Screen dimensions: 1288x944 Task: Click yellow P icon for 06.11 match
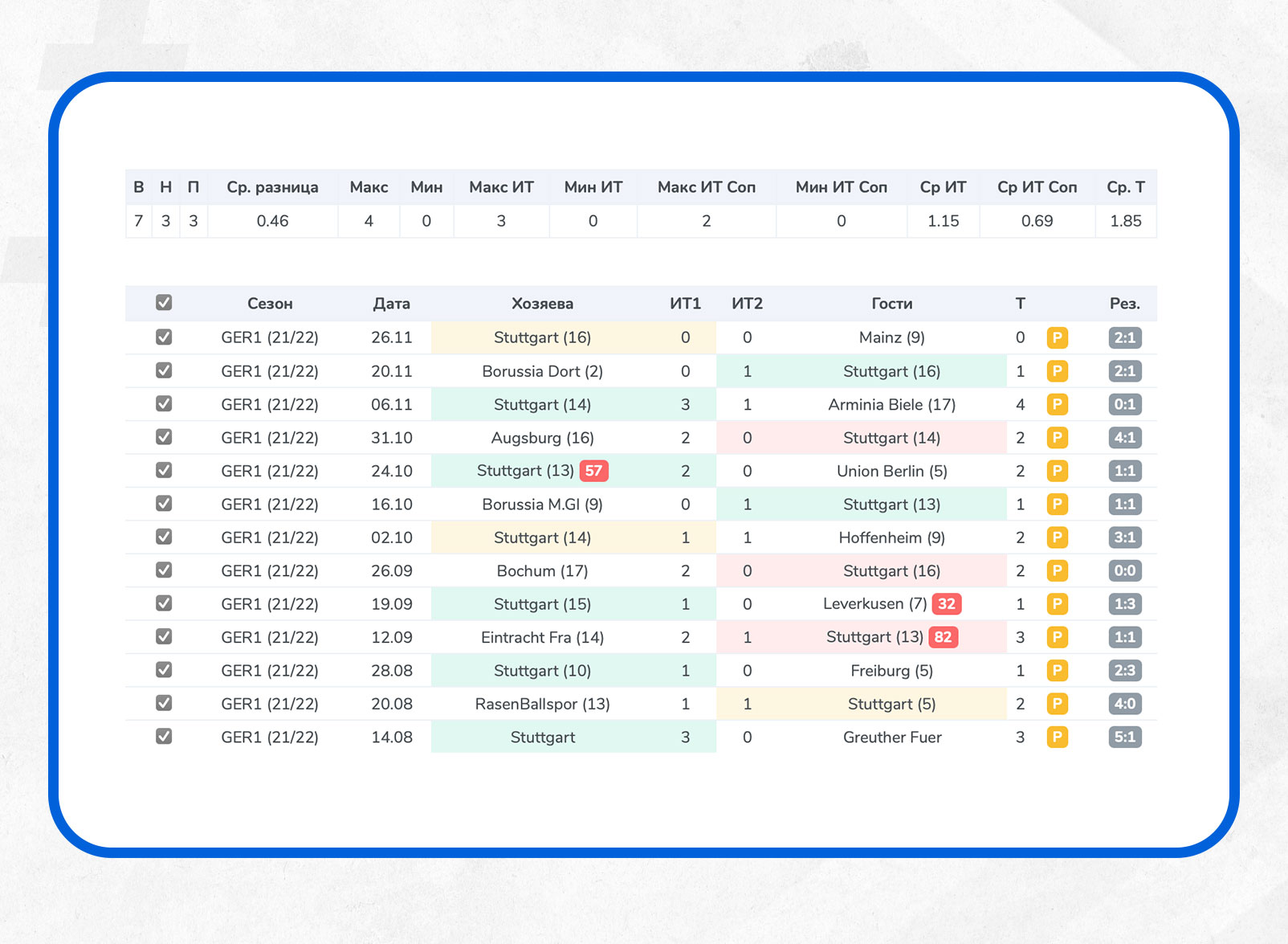(1057, 405)
